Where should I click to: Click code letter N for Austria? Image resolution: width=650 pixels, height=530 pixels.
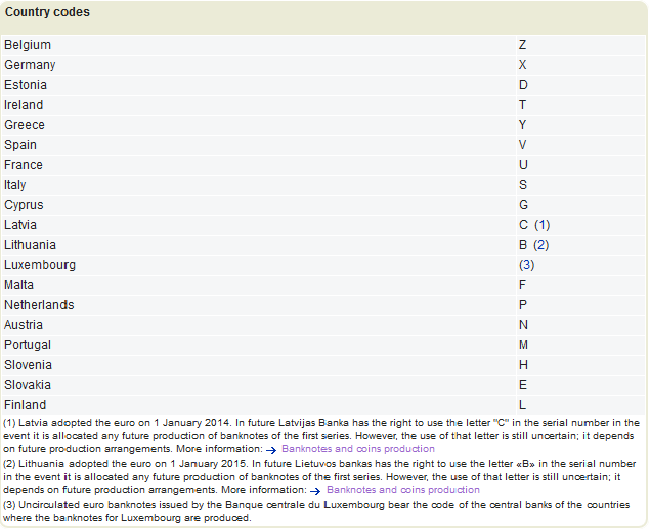pos(523,325)
